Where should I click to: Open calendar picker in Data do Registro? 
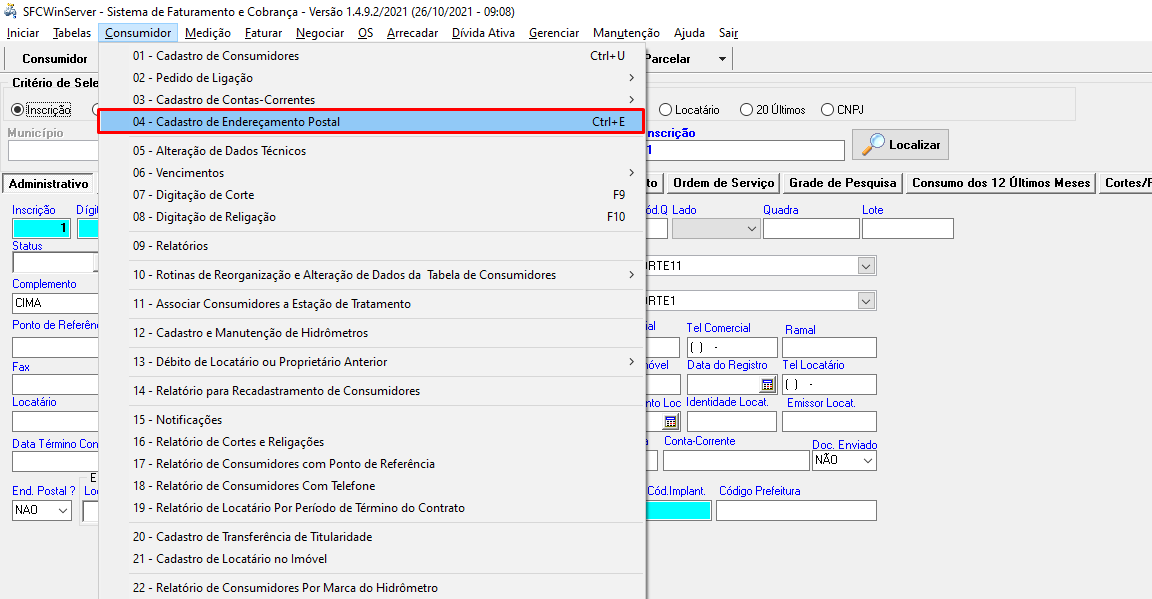point(767,384)
